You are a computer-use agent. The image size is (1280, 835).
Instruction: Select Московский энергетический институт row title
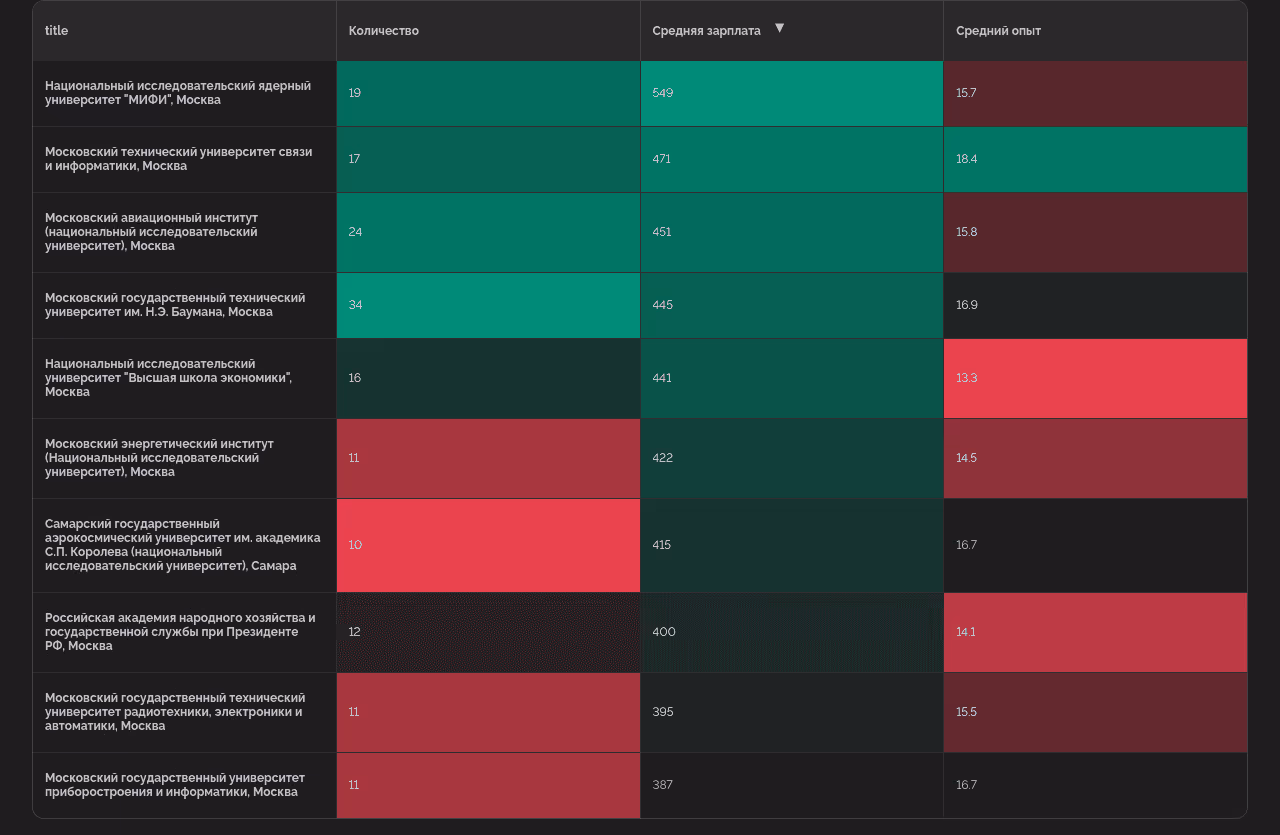tap(159, 458)
